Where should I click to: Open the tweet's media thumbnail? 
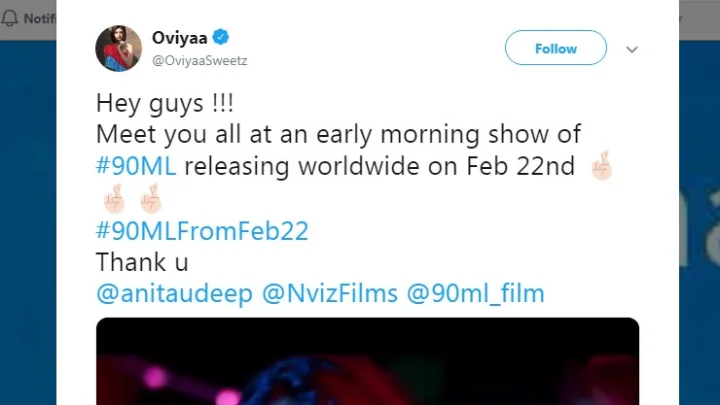tap(367, 361)
